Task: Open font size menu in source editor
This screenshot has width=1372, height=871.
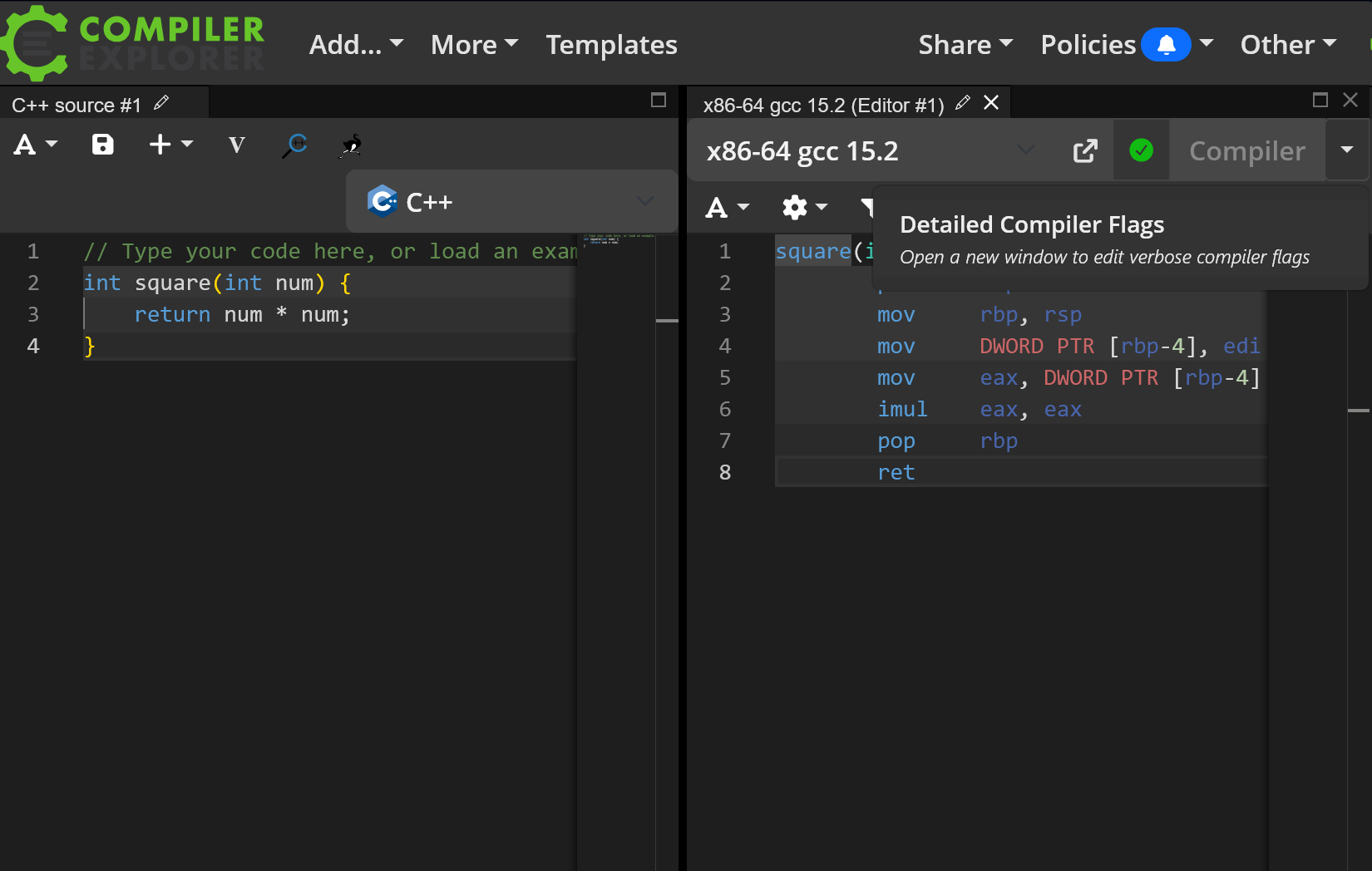Action: (x=36, y=145)
